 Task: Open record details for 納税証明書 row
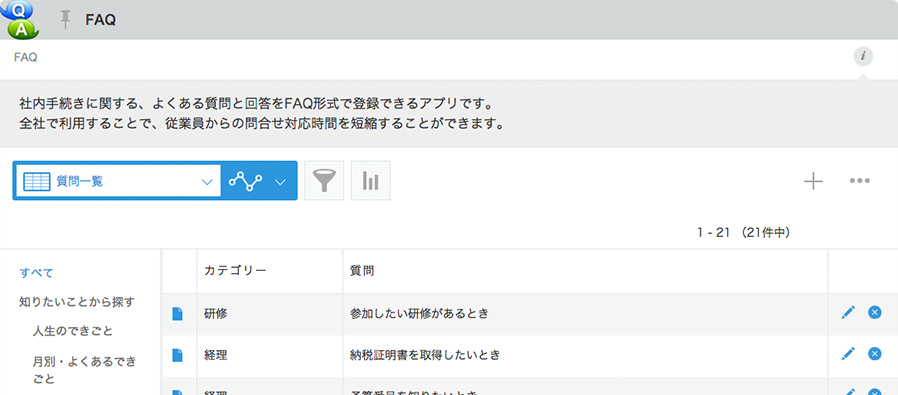tap(178, 356)
